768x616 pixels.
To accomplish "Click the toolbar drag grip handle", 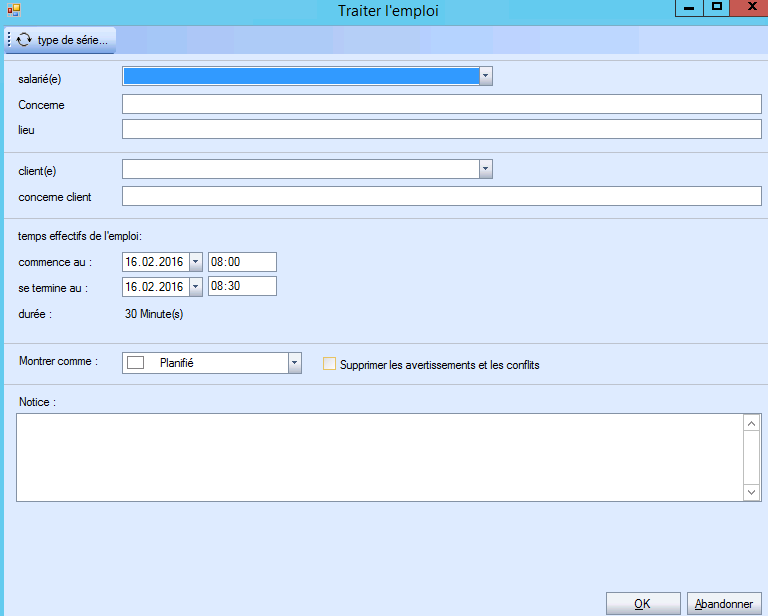I will (9, 40).
